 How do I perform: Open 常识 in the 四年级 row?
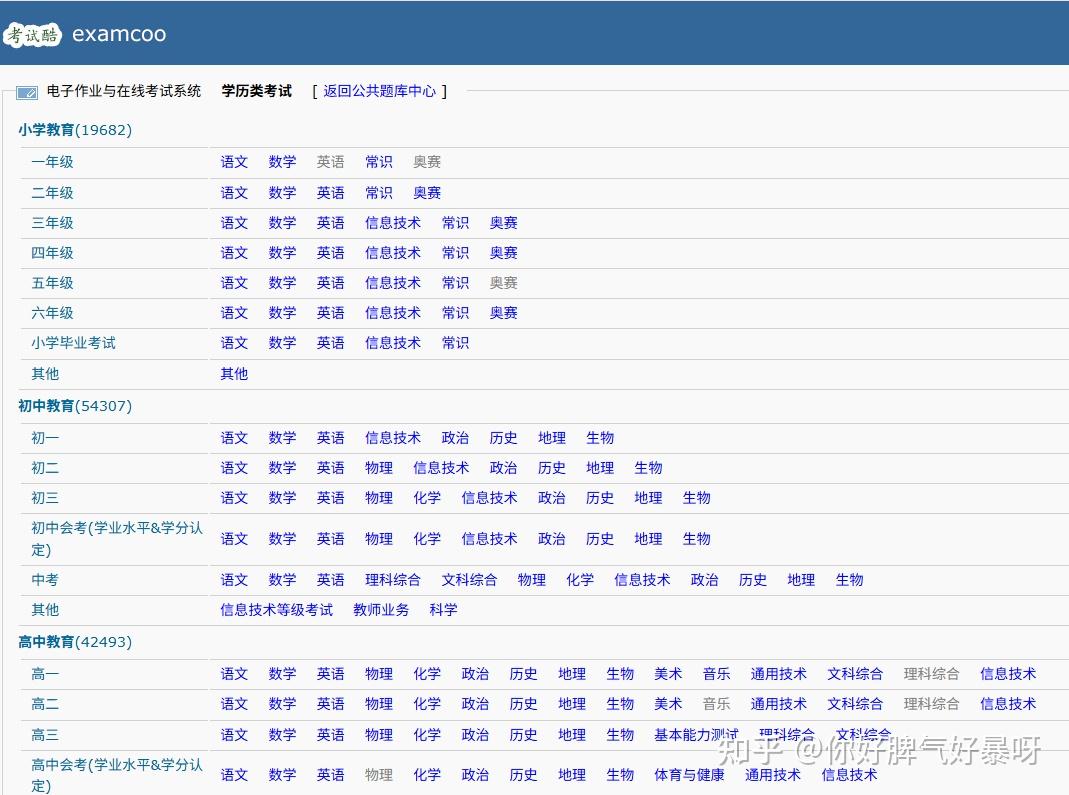[455, 253]
